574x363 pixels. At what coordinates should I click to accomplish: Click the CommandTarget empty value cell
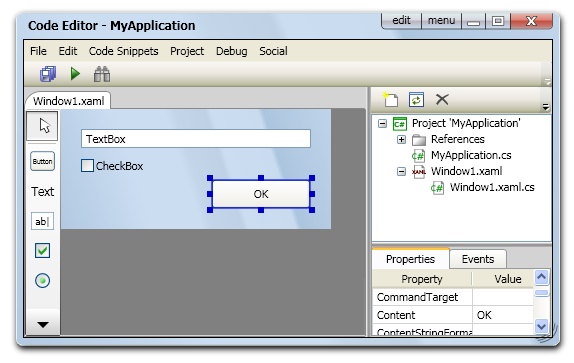pos(503,297)
